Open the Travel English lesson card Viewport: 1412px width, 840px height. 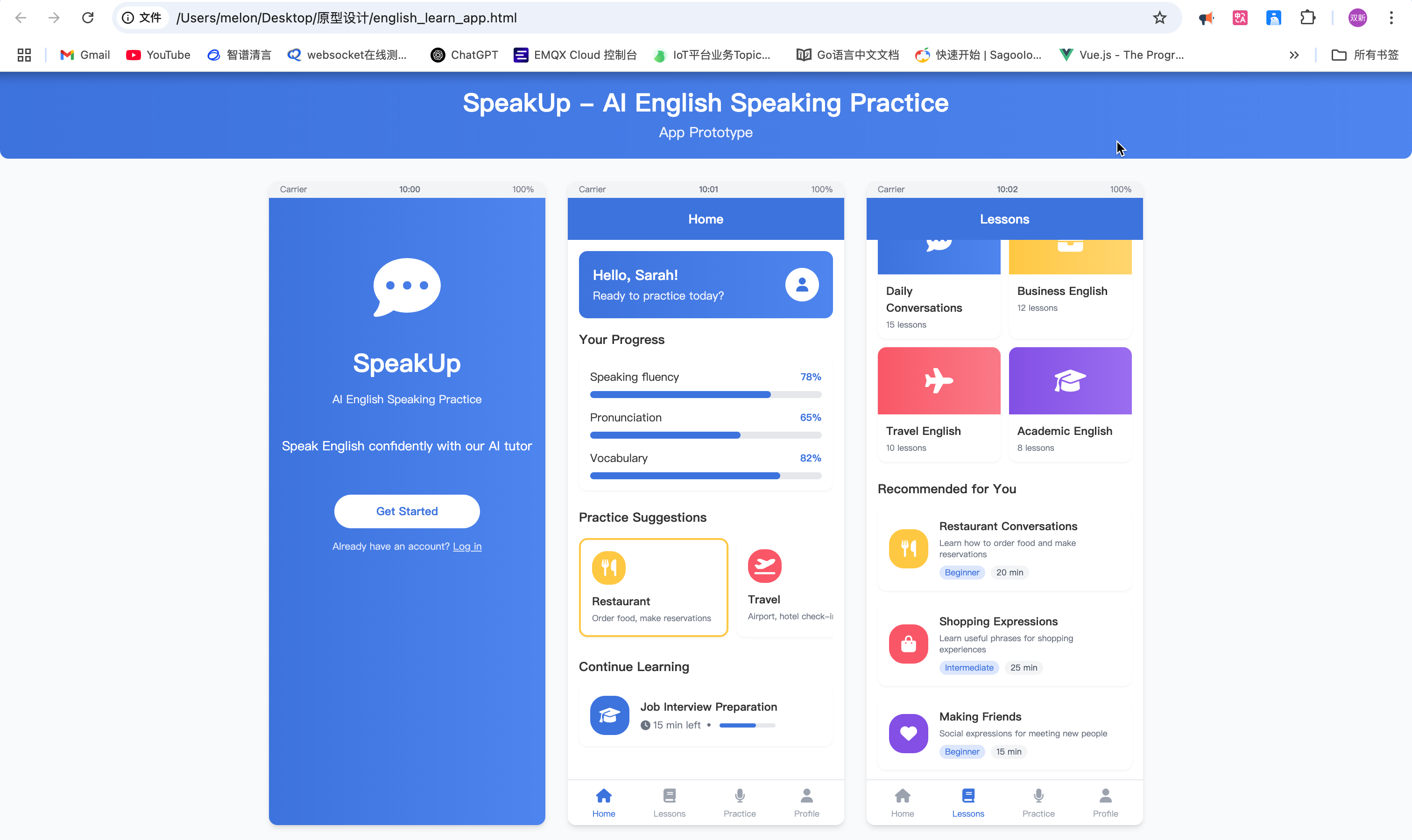coord(939,404)
